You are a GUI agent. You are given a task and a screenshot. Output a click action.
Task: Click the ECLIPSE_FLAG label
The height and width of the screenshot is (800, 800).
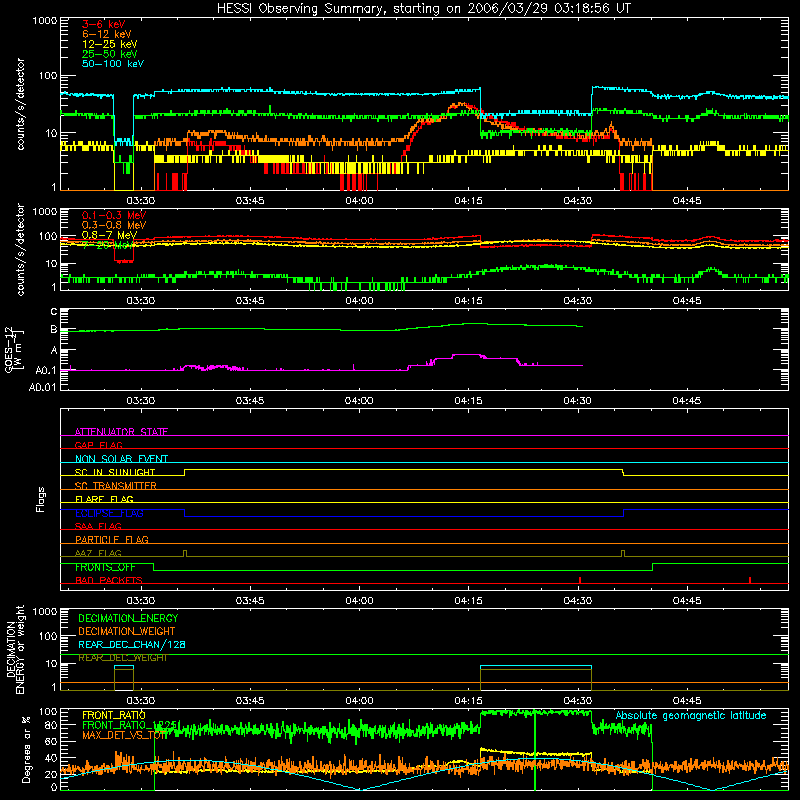coord(109,513)
